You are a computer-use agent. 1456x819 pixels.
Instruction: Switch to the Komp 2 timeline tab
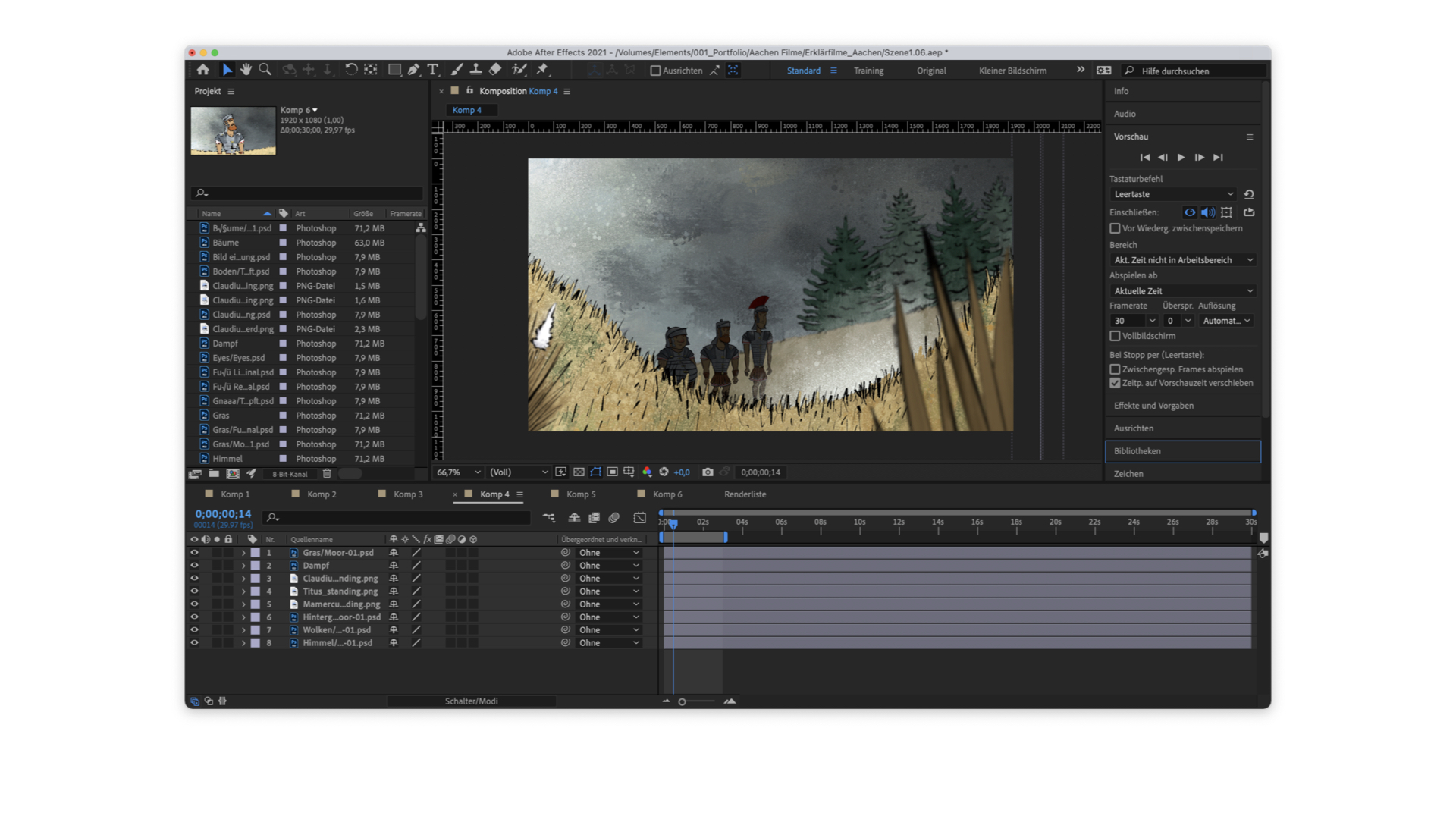point(321,494)
